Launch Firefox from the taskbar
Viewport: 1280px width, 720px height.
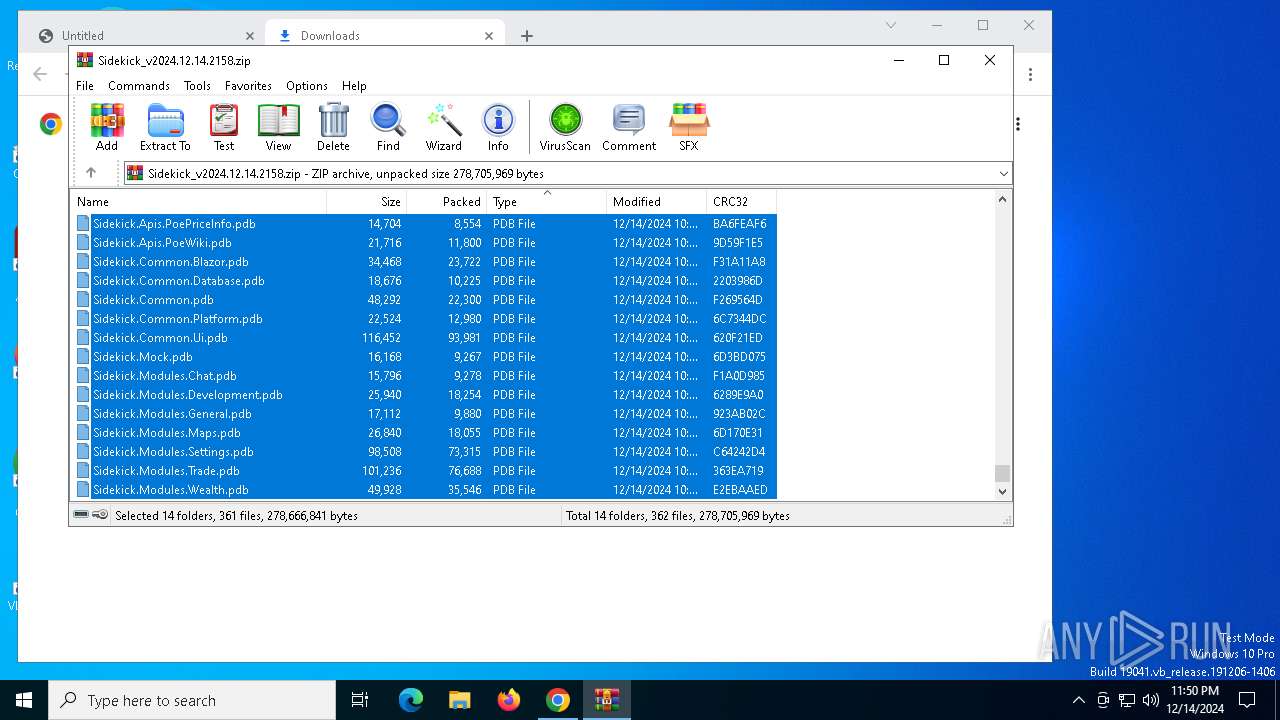(509, 700)
